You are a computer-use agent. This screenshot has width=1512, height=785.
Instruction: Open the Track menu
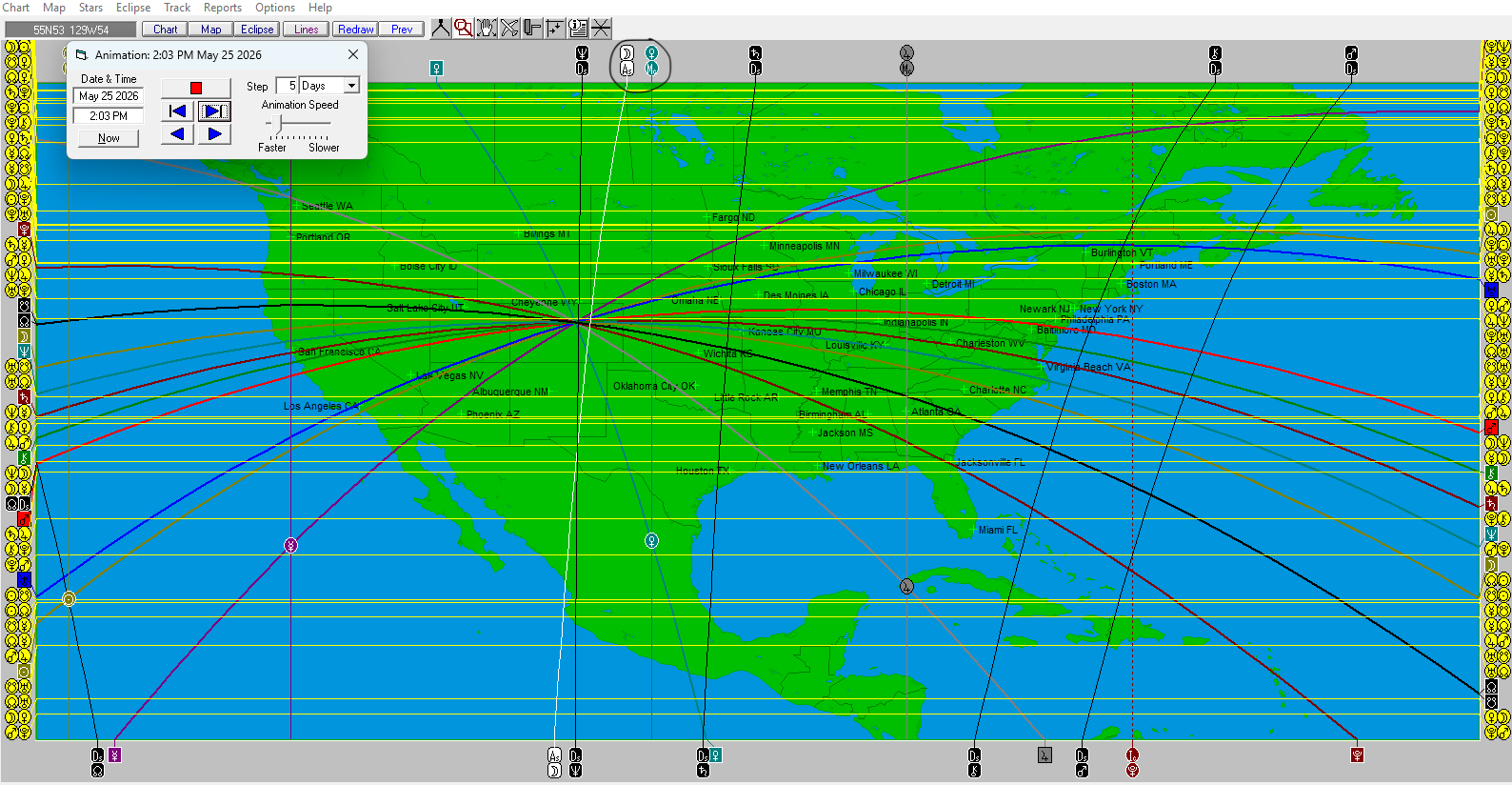[177, 8]
